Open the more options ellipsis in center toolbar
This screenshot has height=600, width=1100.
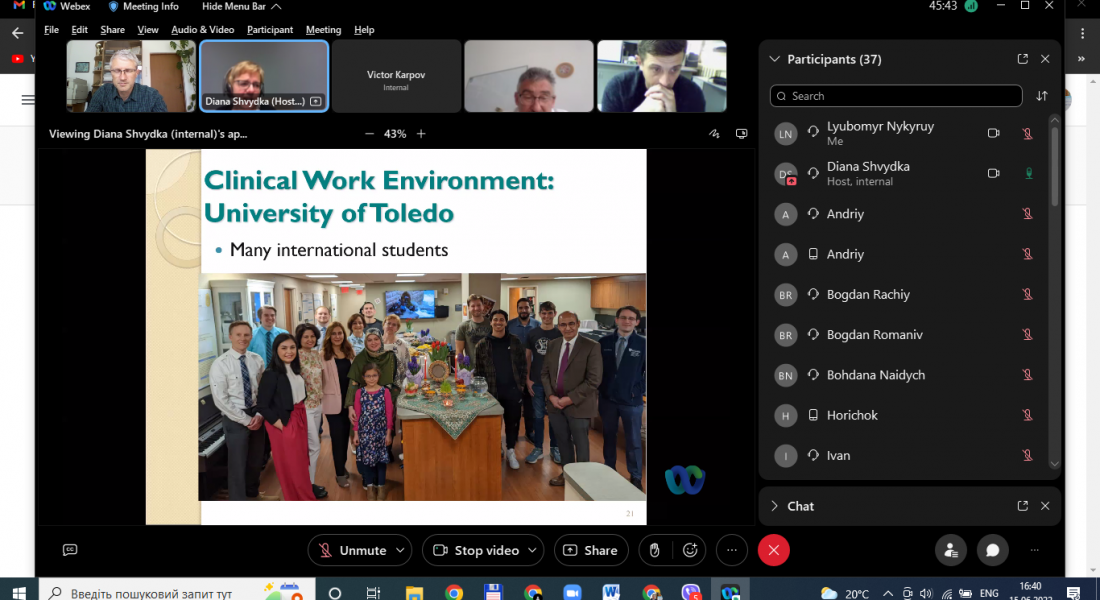(x=731, y=550)
